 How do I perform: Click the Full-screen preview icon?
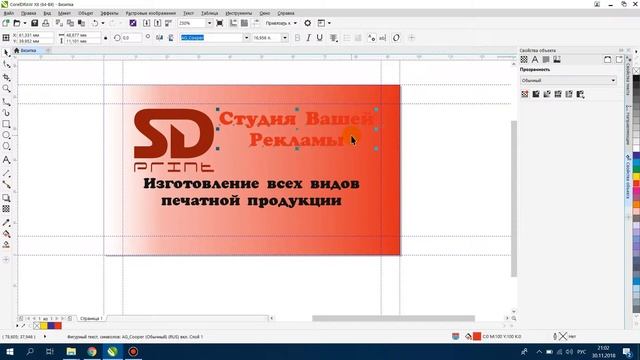[x=220, y=23]
